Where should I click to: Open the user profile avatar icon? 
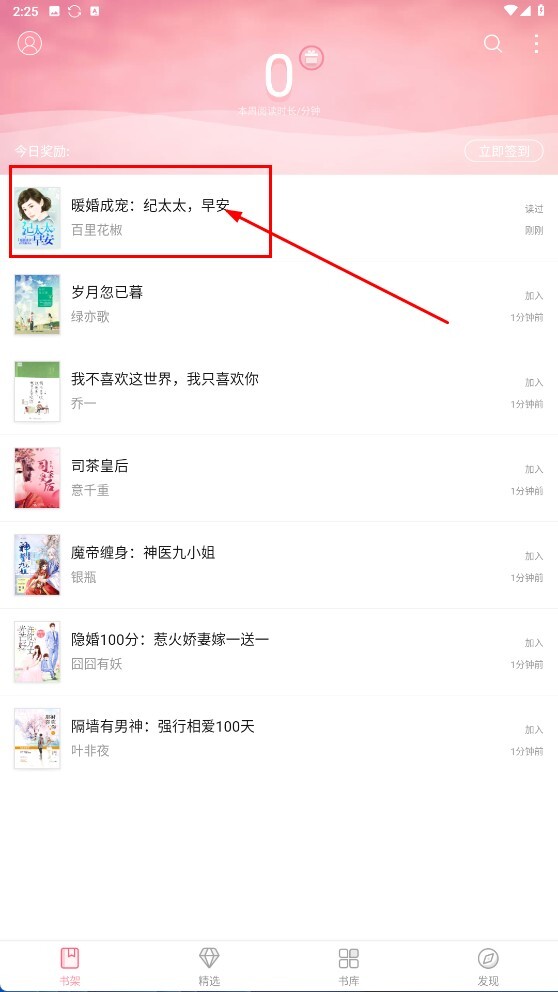[x=30, y=43]
